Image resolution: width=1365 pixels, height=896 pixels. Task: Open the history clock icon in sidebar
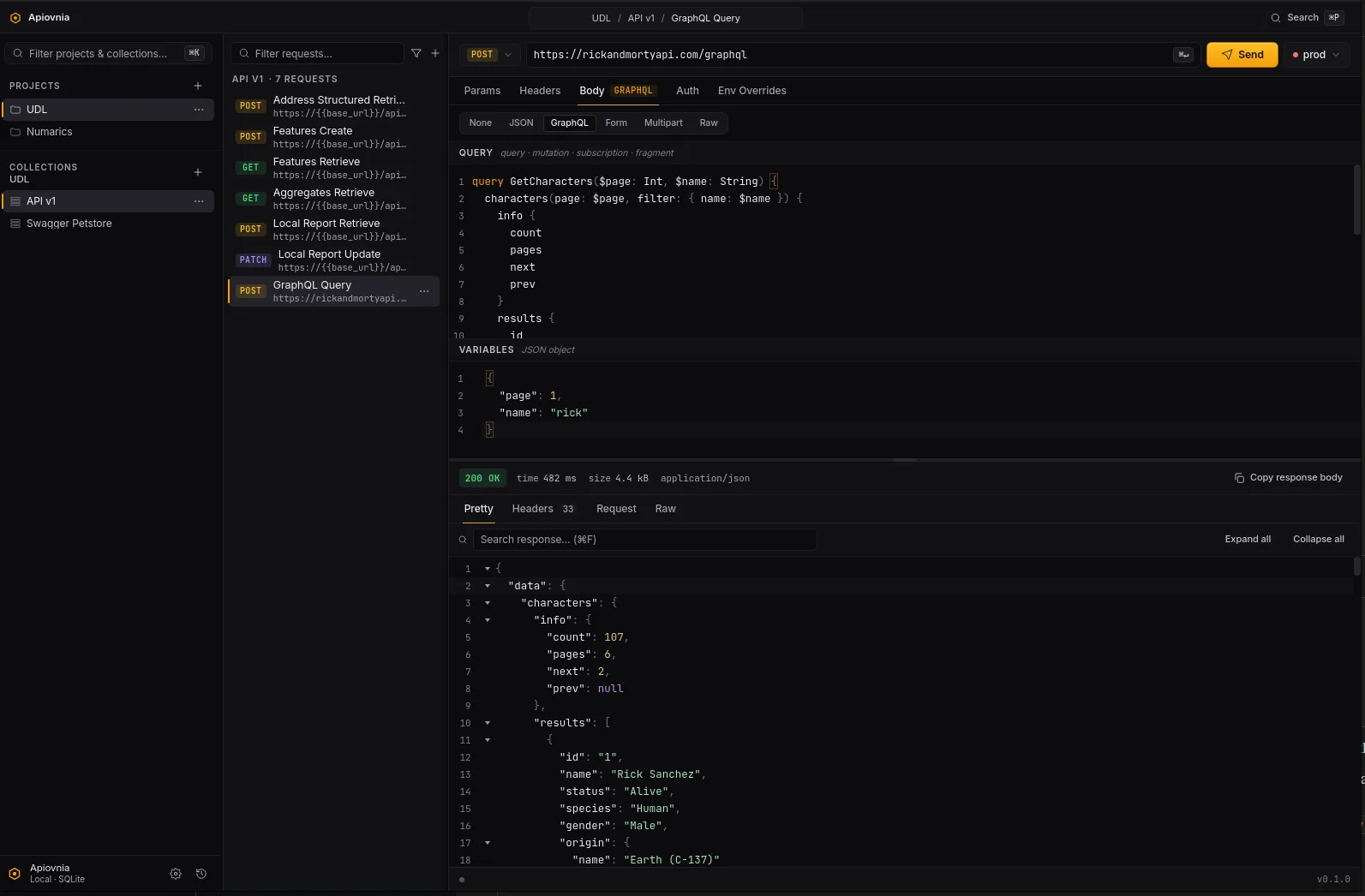click(x=201, y=874)
